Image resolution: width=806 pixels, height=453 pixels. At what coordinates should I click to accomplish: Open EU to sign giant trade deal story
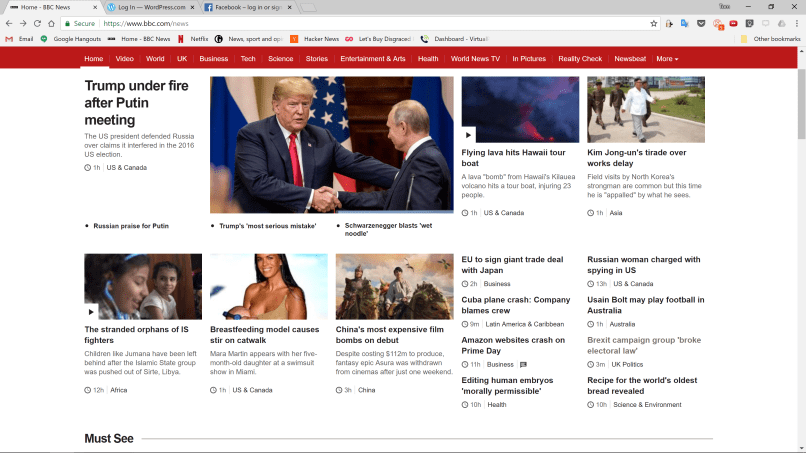click(512, 265)
